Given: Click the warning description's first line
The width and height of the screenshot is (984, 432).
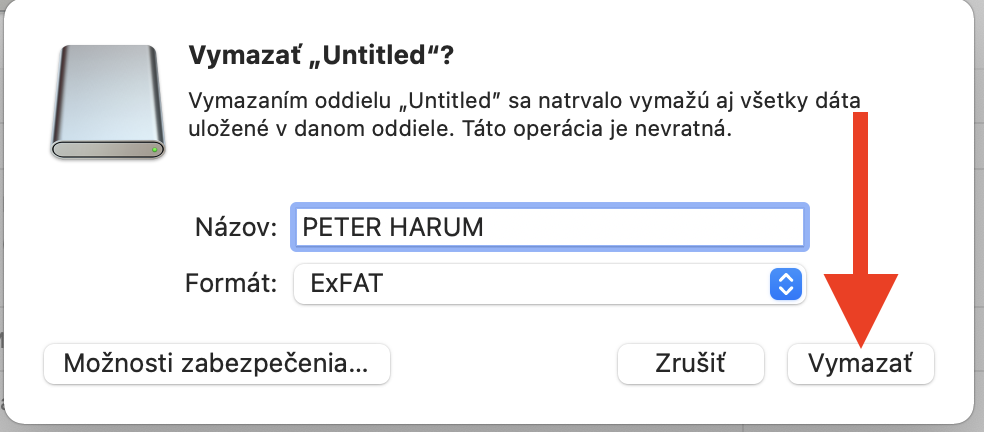Looking at the screenshot, I should tap(525, 100).
